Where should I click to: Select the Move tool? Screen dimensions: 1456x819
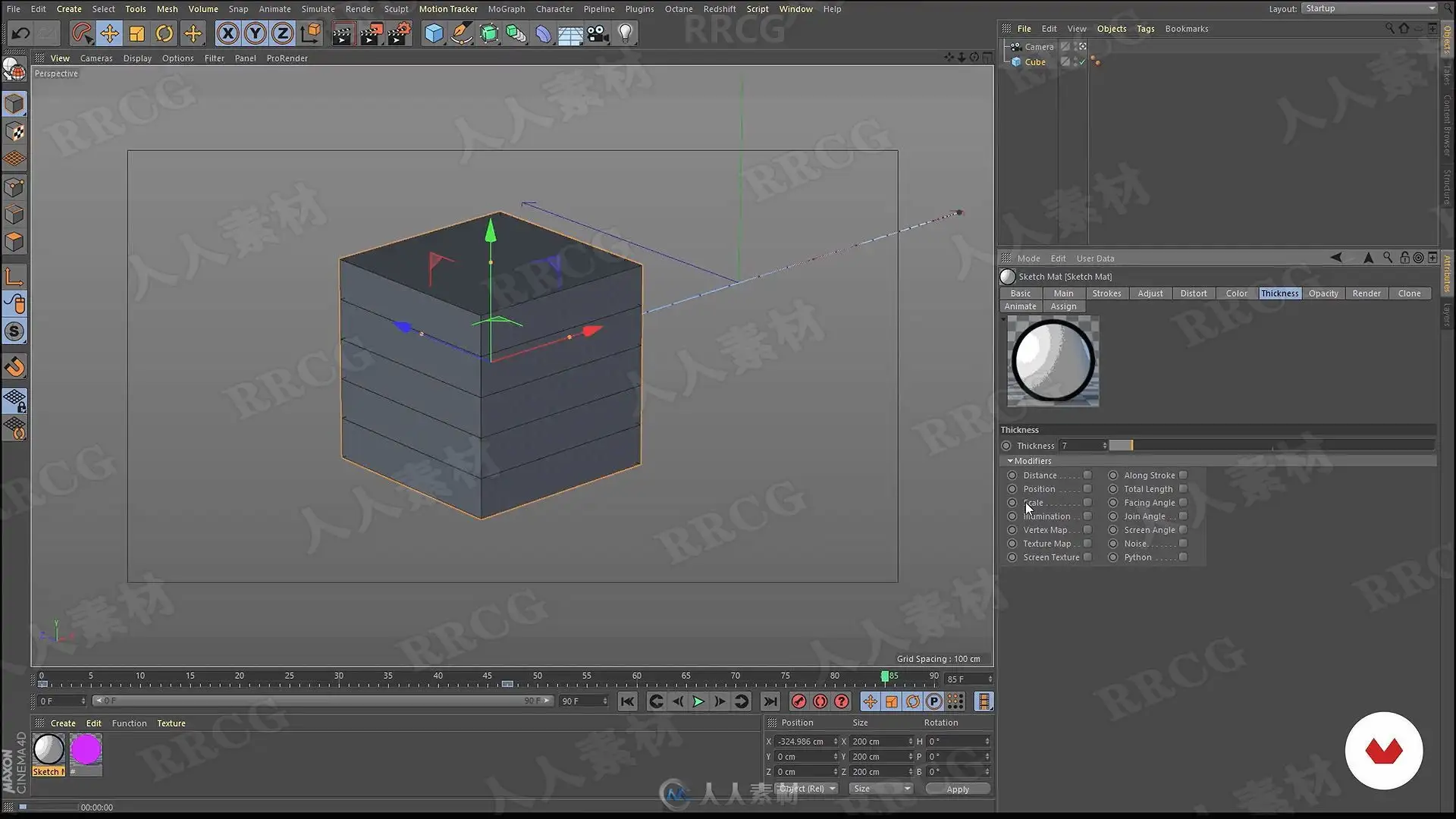(109, 33)
